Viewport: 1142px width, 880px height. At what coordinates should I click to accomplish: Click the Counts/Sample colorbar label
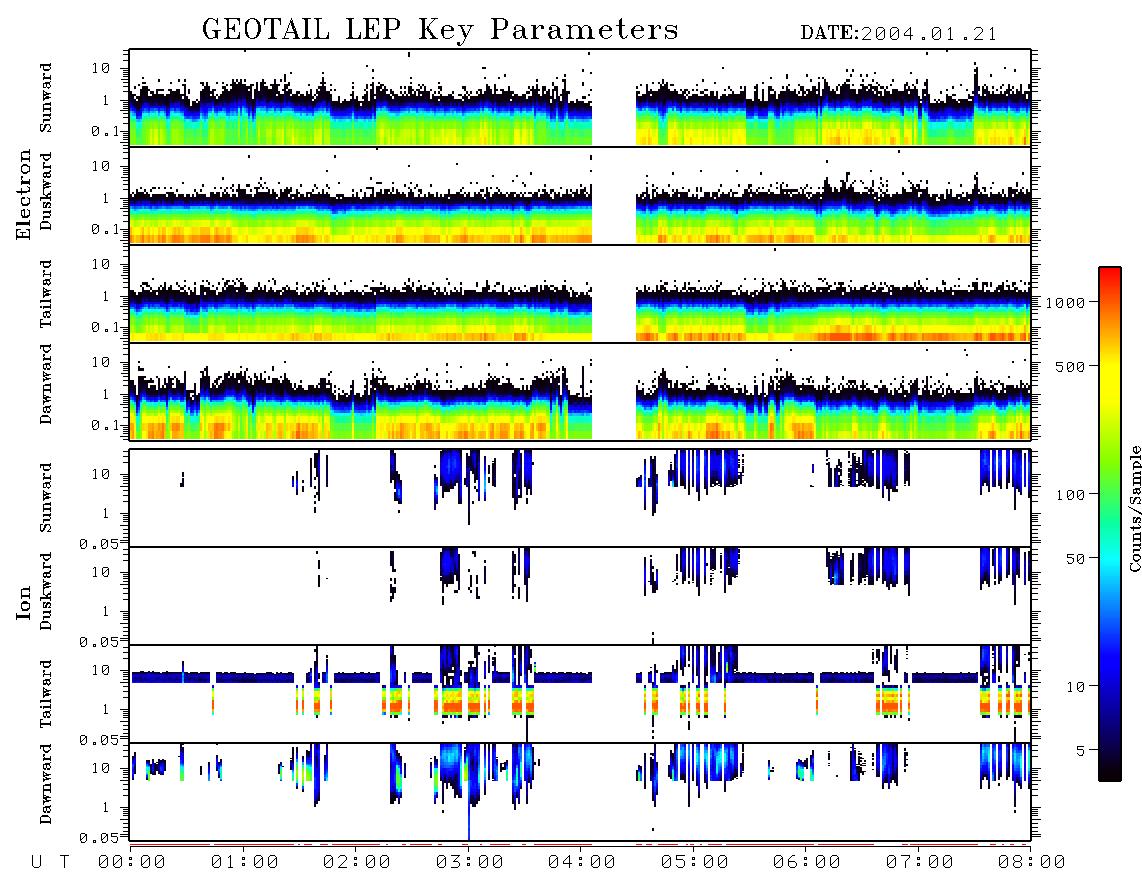click(1135, 508)
